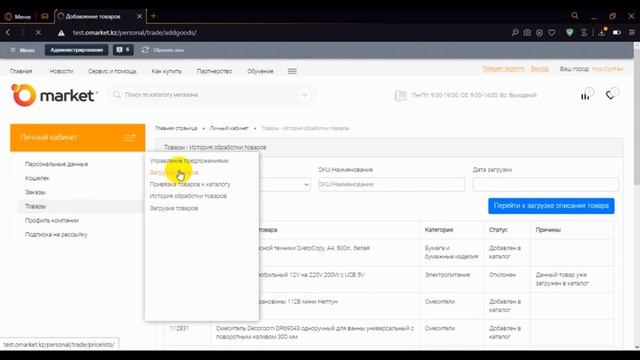The image size is (640, 360).
Task: Click the search arrow submit icon
Action: click(304, 95)
